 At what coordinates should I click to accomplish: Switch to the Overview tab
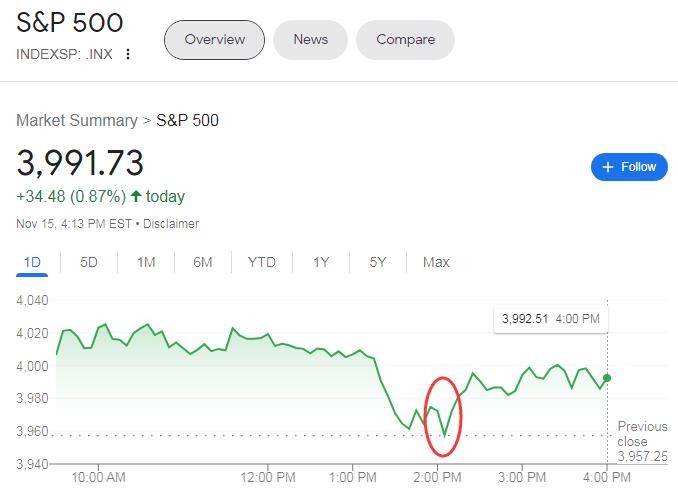click(x=214, y=40)
